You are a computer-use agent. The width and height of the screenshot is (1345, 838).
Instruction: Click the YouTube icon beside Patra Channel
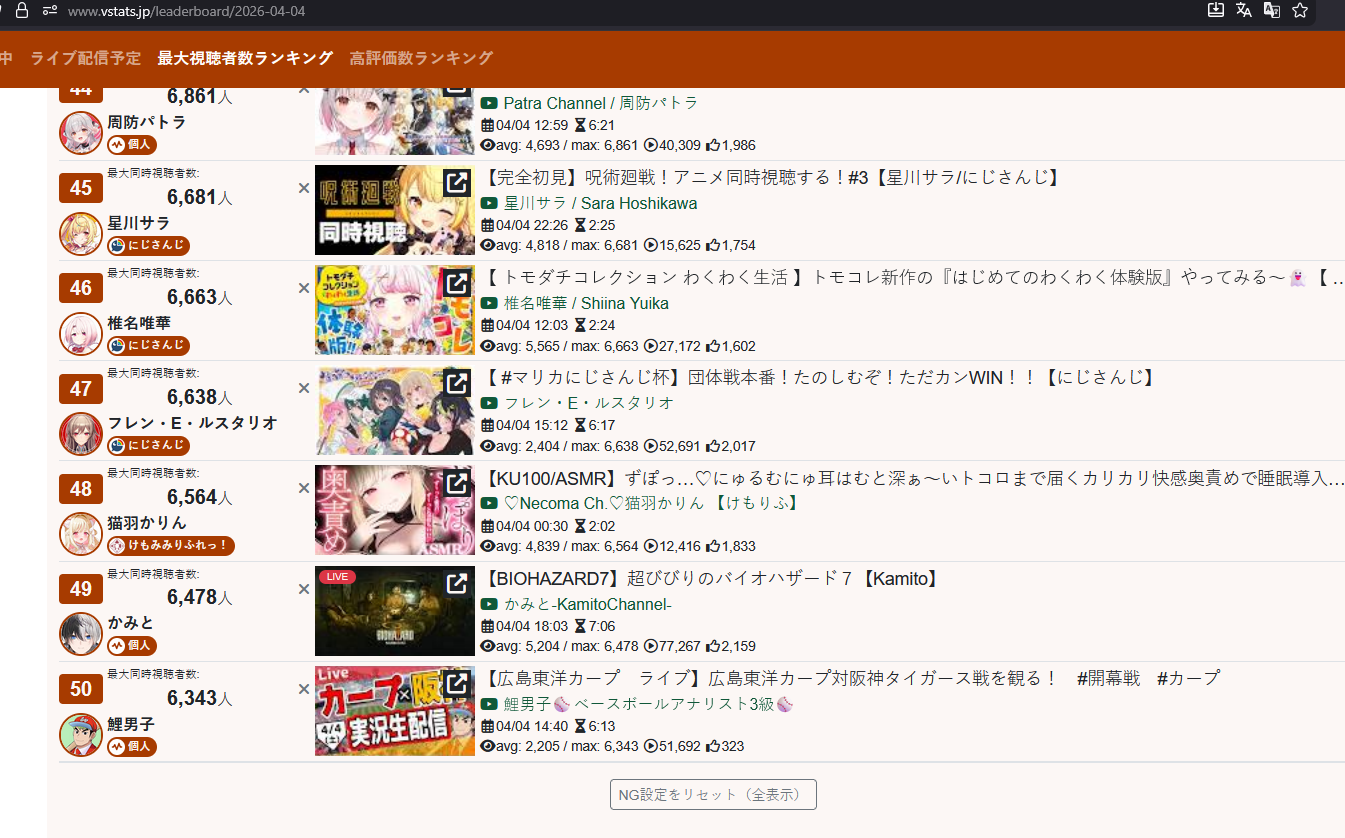[489, 103]
